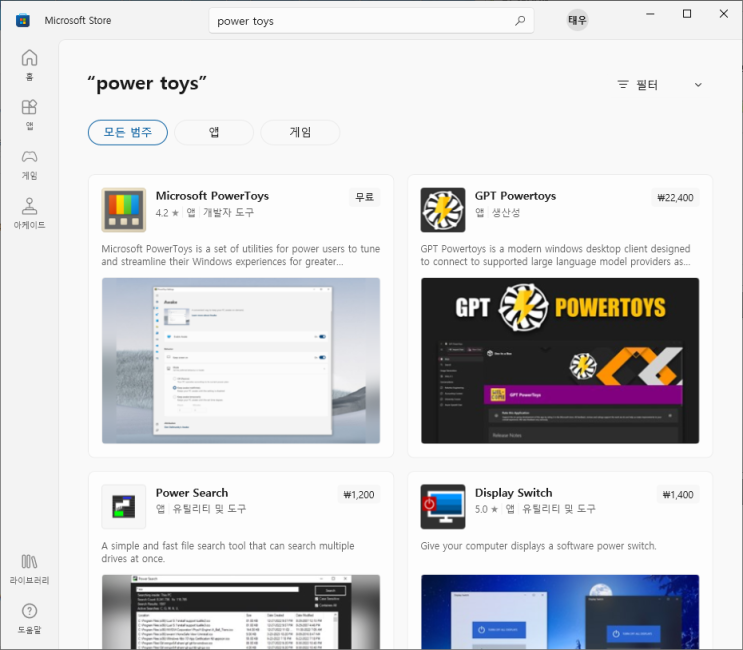Open the GPT POWERTOYS banner image
743x650 pixels.
tap(560, 361)
